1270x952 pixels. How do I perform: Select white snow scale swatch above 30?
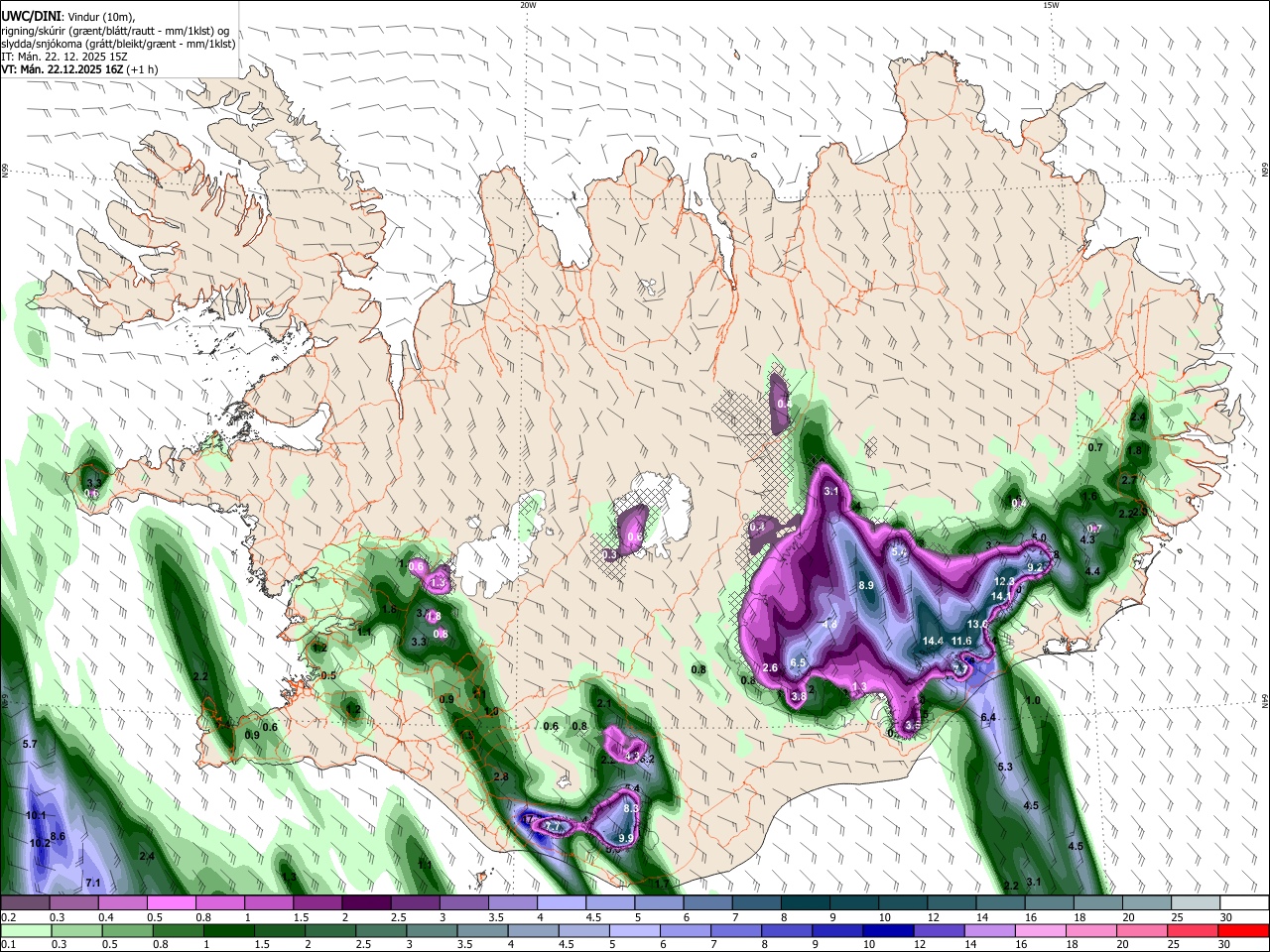(1245, 902)
